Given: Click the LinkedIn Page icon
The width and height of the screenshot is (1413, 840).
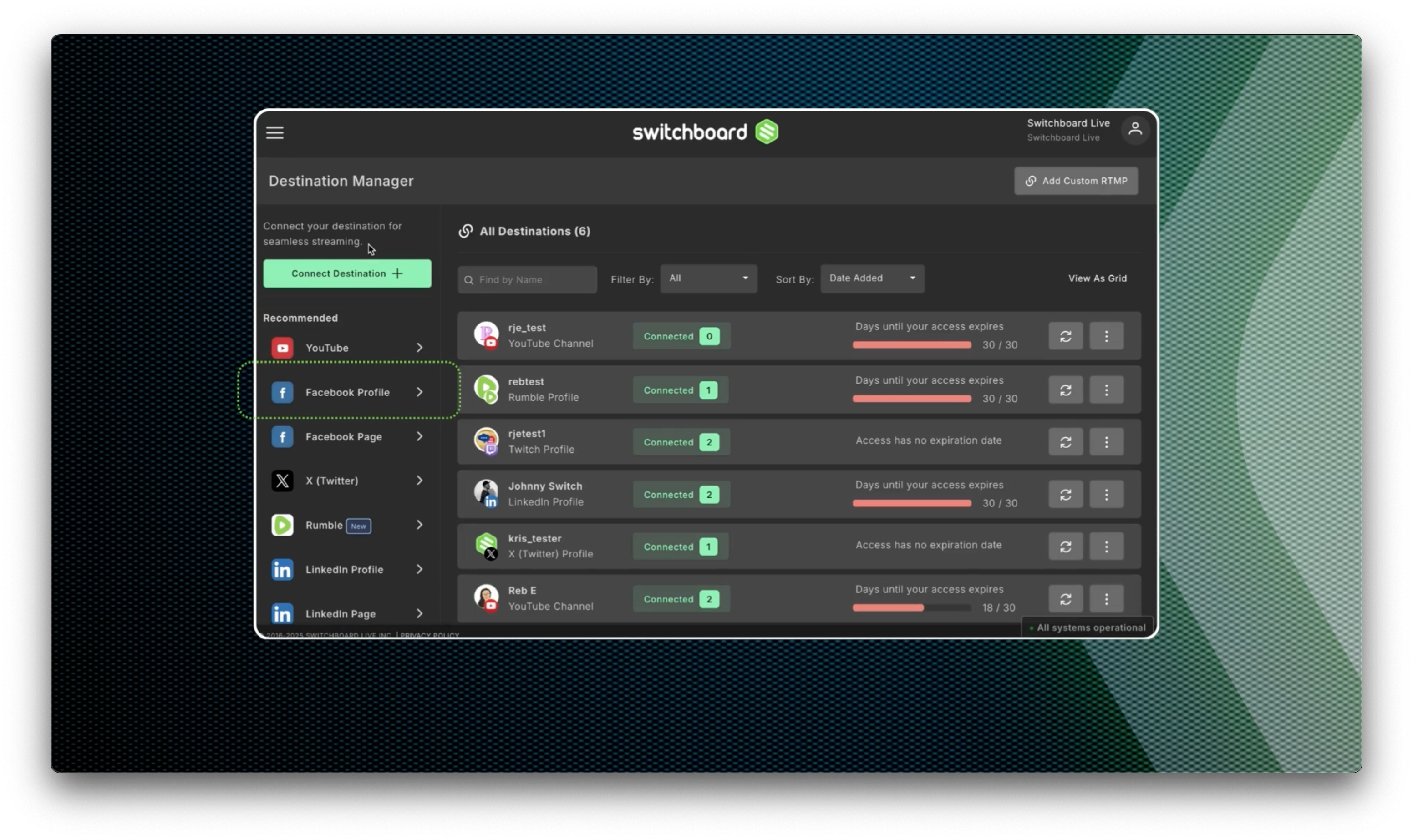Looking at the screenshot, I should 282,613.
